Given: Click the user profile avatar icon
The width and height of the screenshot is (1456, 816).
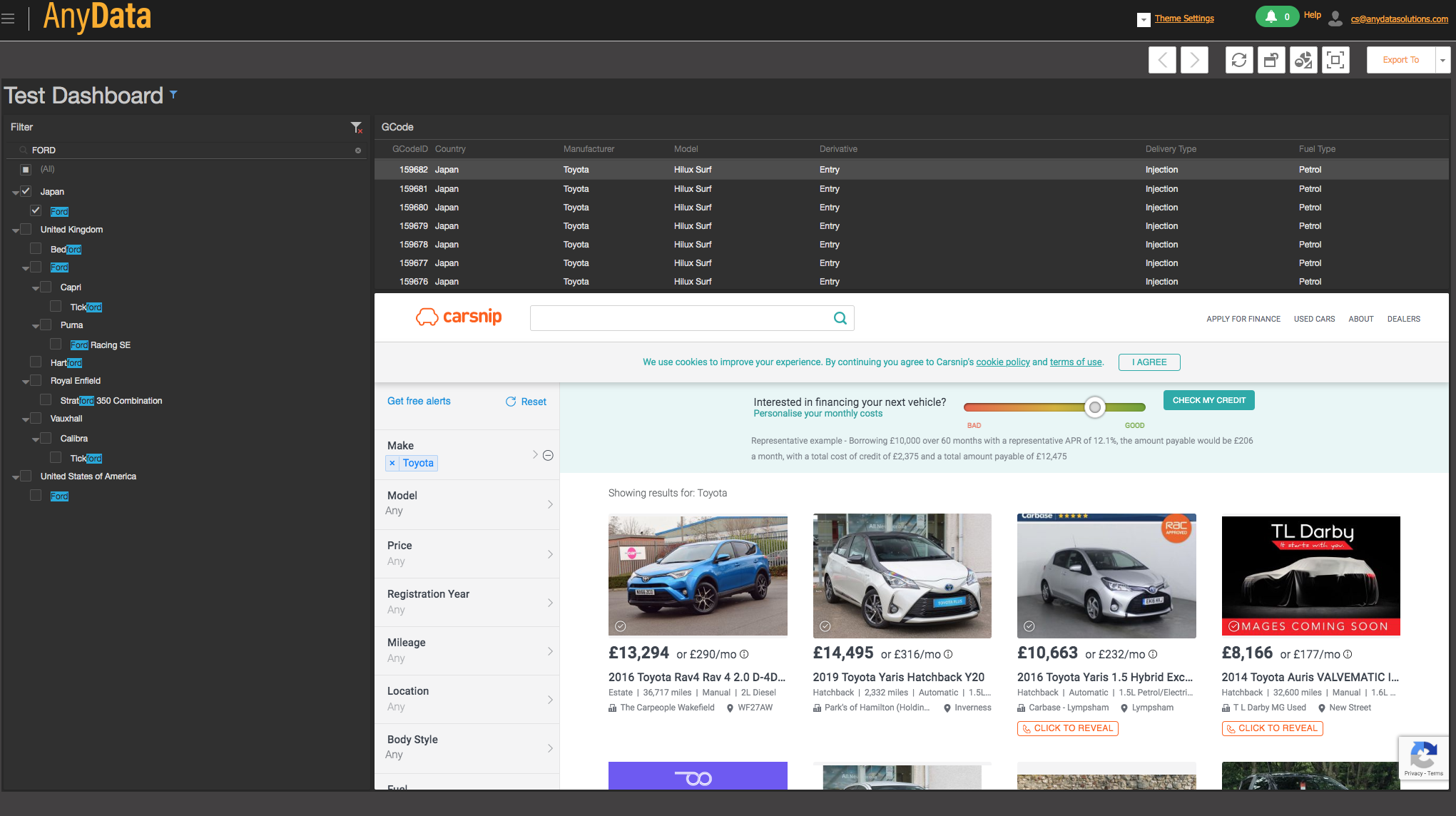Looking at the screenshot, I should coord(1335,19).
